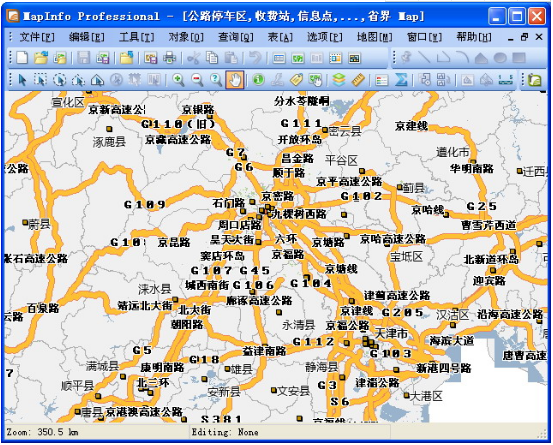Open the 表[A] menu

coord(280,37)
